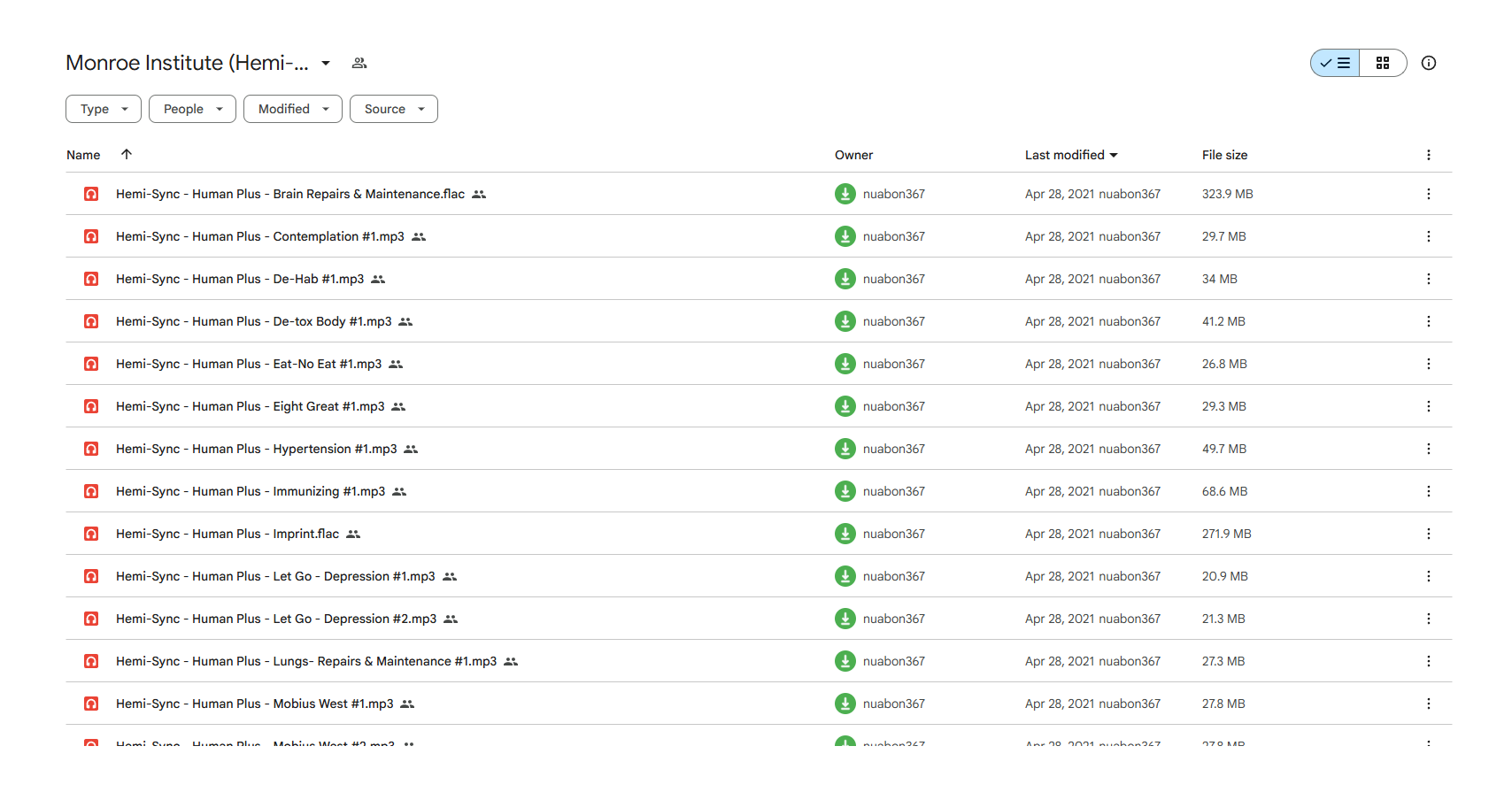This screenshot has height=800, width=1512.
Task: Open the People filter dropdown
Action: pos(192,109)
